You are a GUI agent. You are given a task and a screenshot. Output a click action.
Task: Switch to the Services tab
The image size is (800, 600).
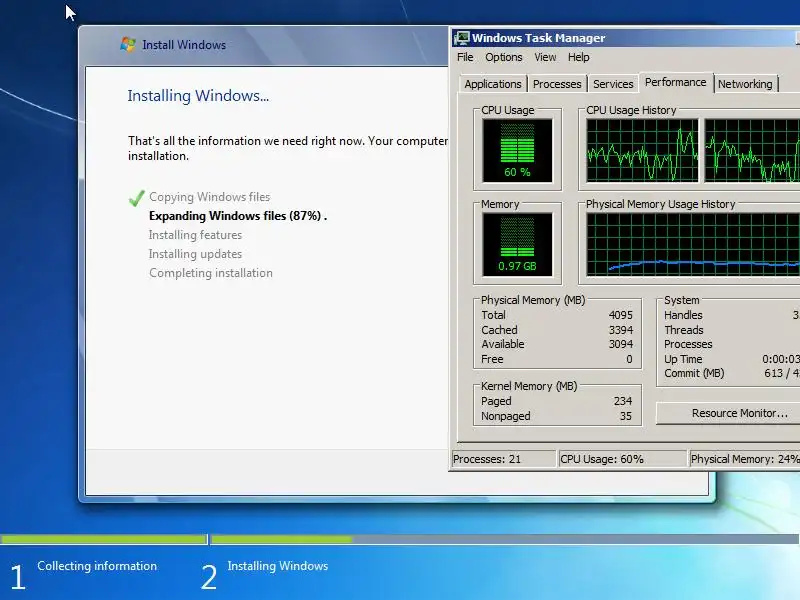(613, 84)
